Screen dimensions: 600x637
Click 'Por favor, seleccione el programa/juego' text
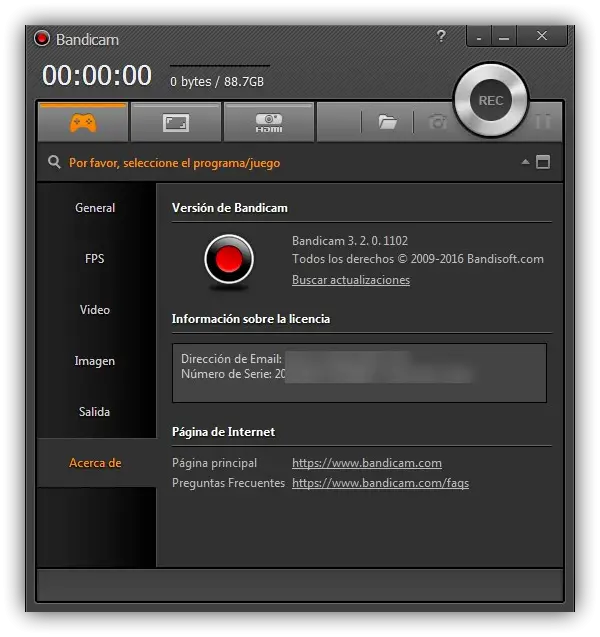pyautogui.click(x=174, y=163)
